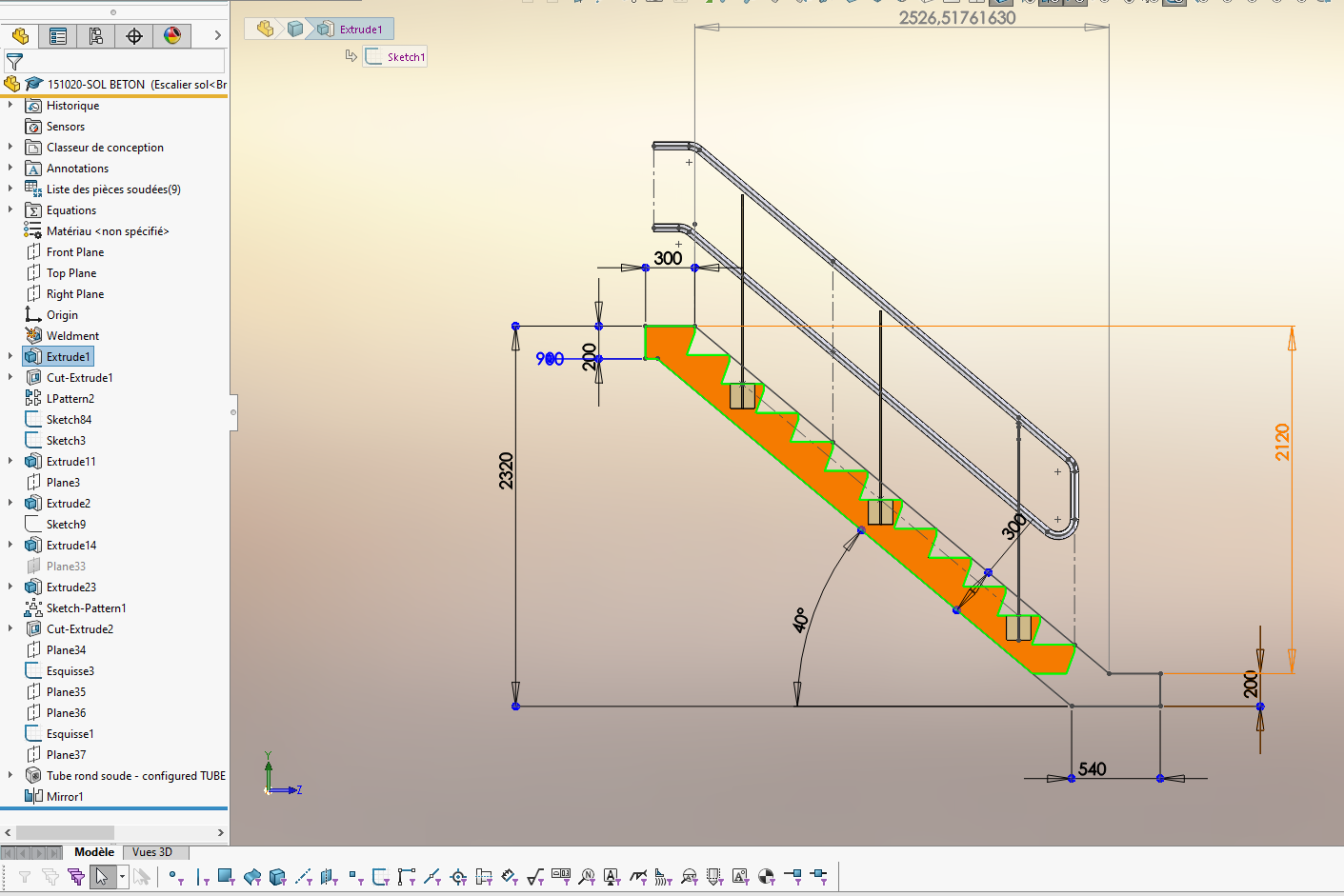Screen dimensions: 1344x896
Task: Select the Right Plane
Action: point(75,294)
